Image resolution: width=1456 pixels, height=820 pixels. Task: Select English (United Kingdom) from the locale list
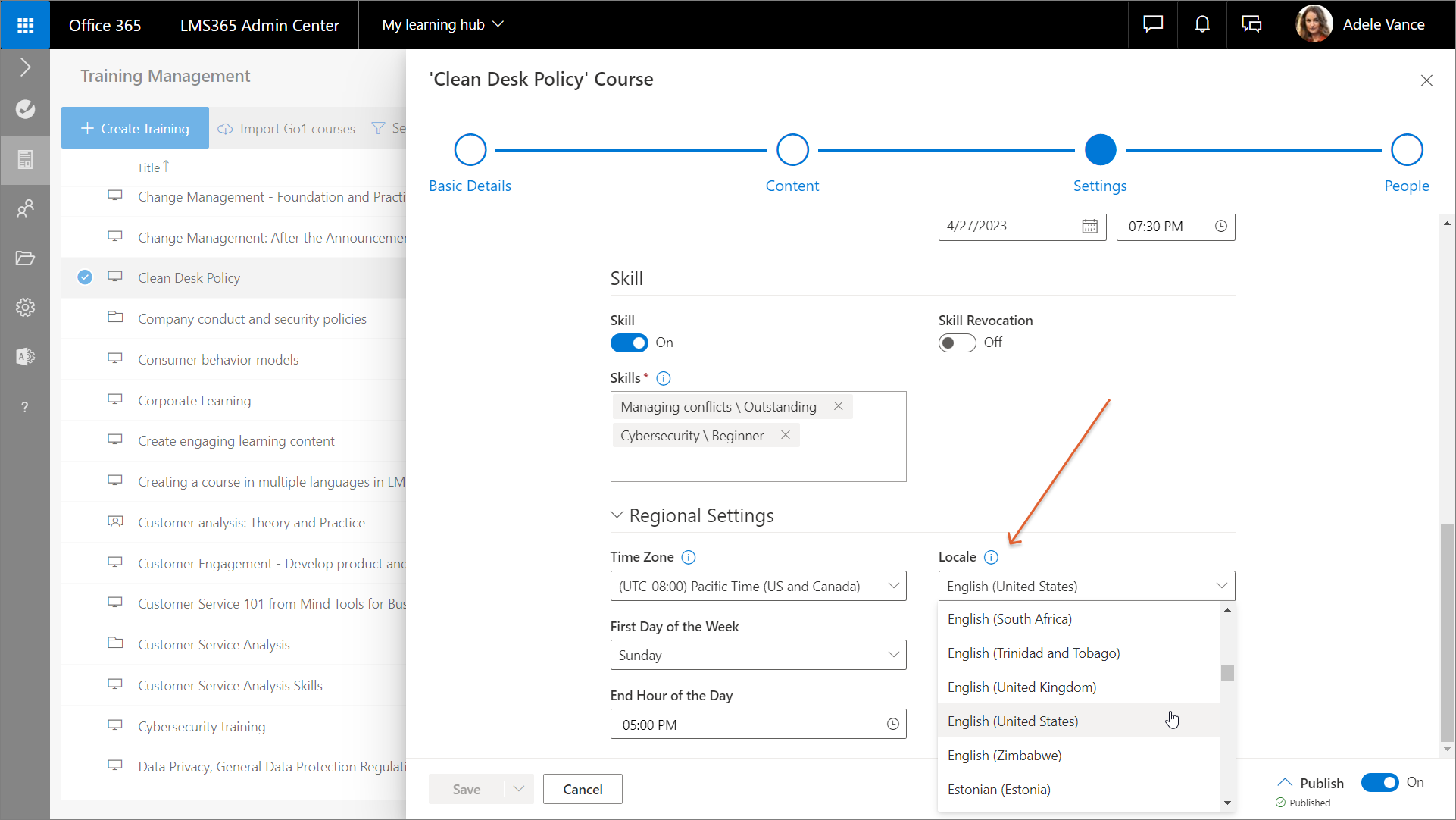(1021, 687)
